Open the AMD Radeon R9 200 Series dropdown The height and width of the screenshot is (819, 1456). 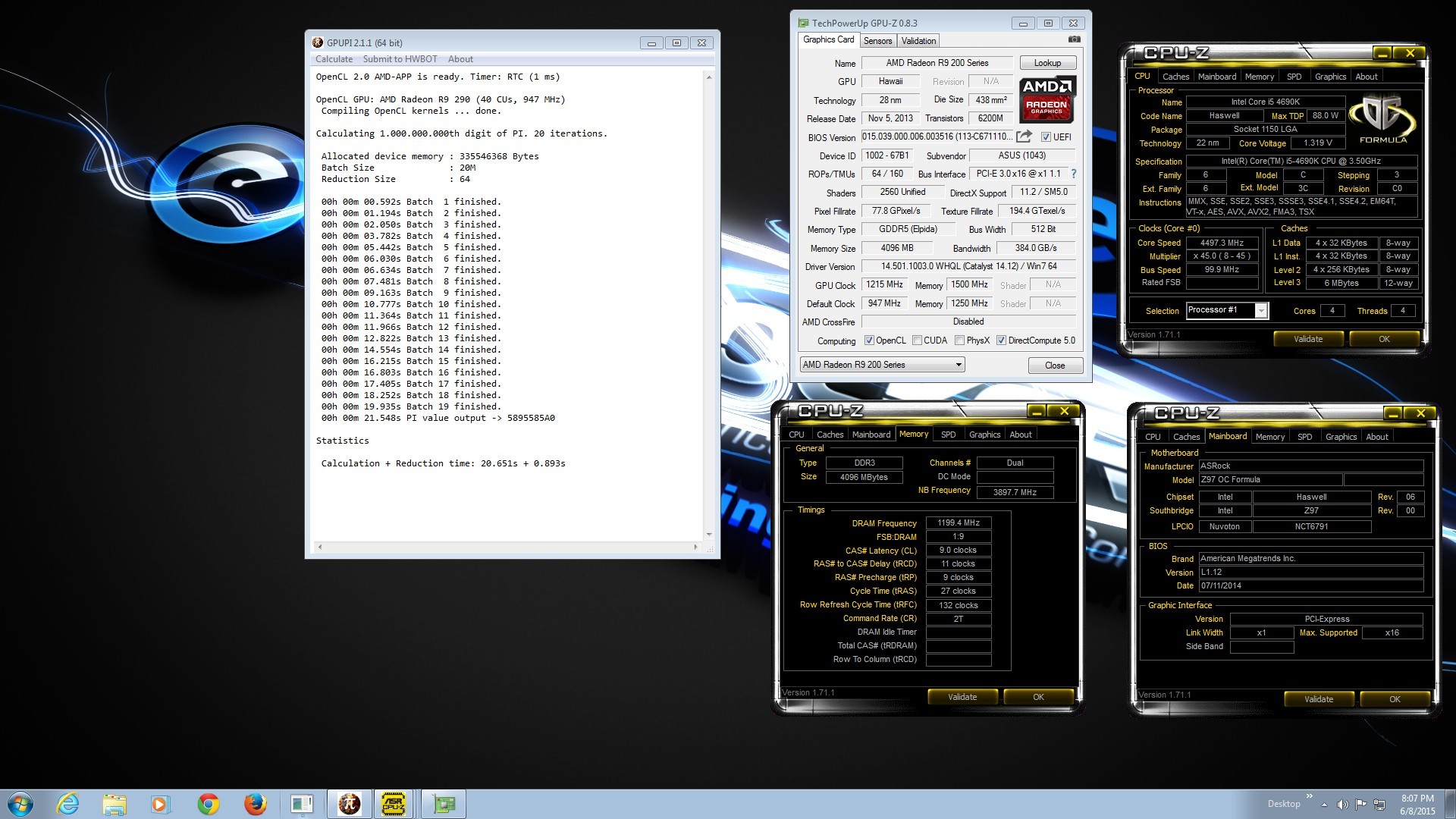click(x=883, y=365)
